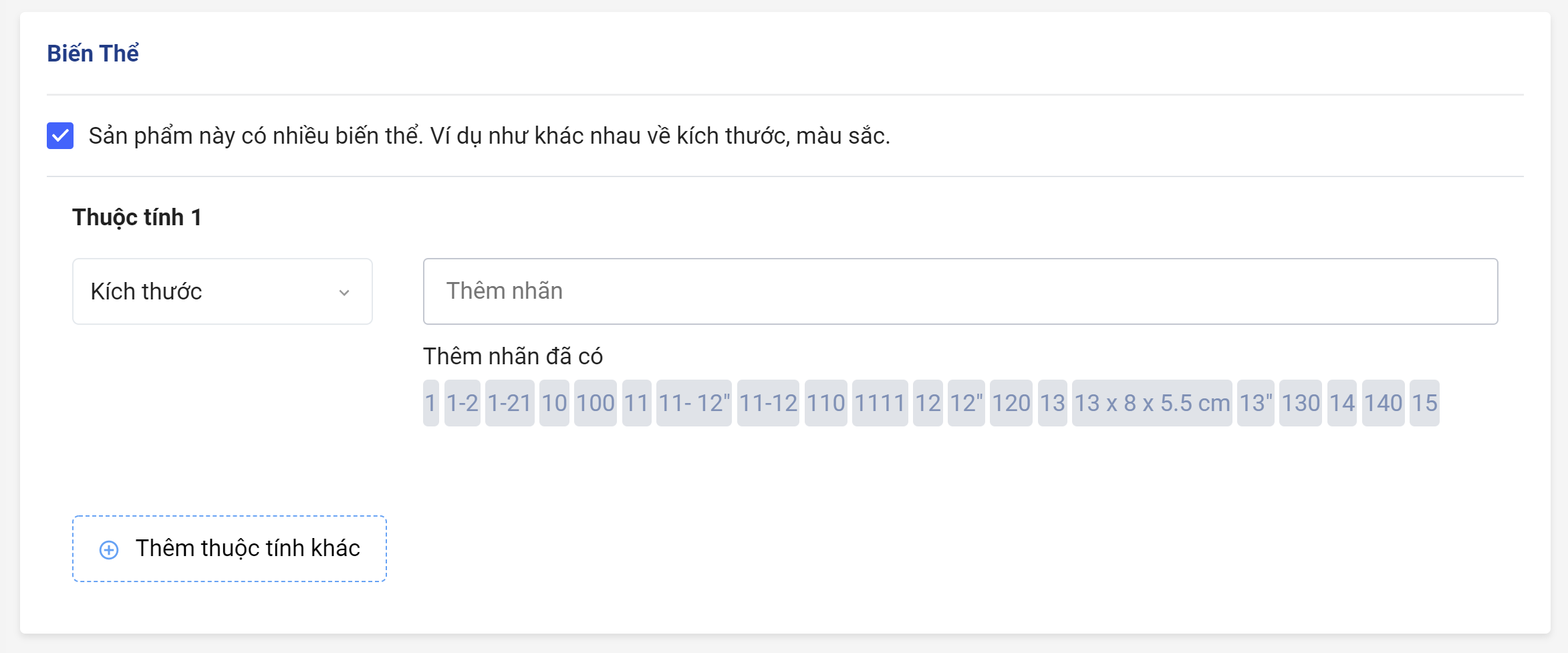Select the existing label 100
Viewport: 1568px width, 653px height.
(x=596, y=403)
